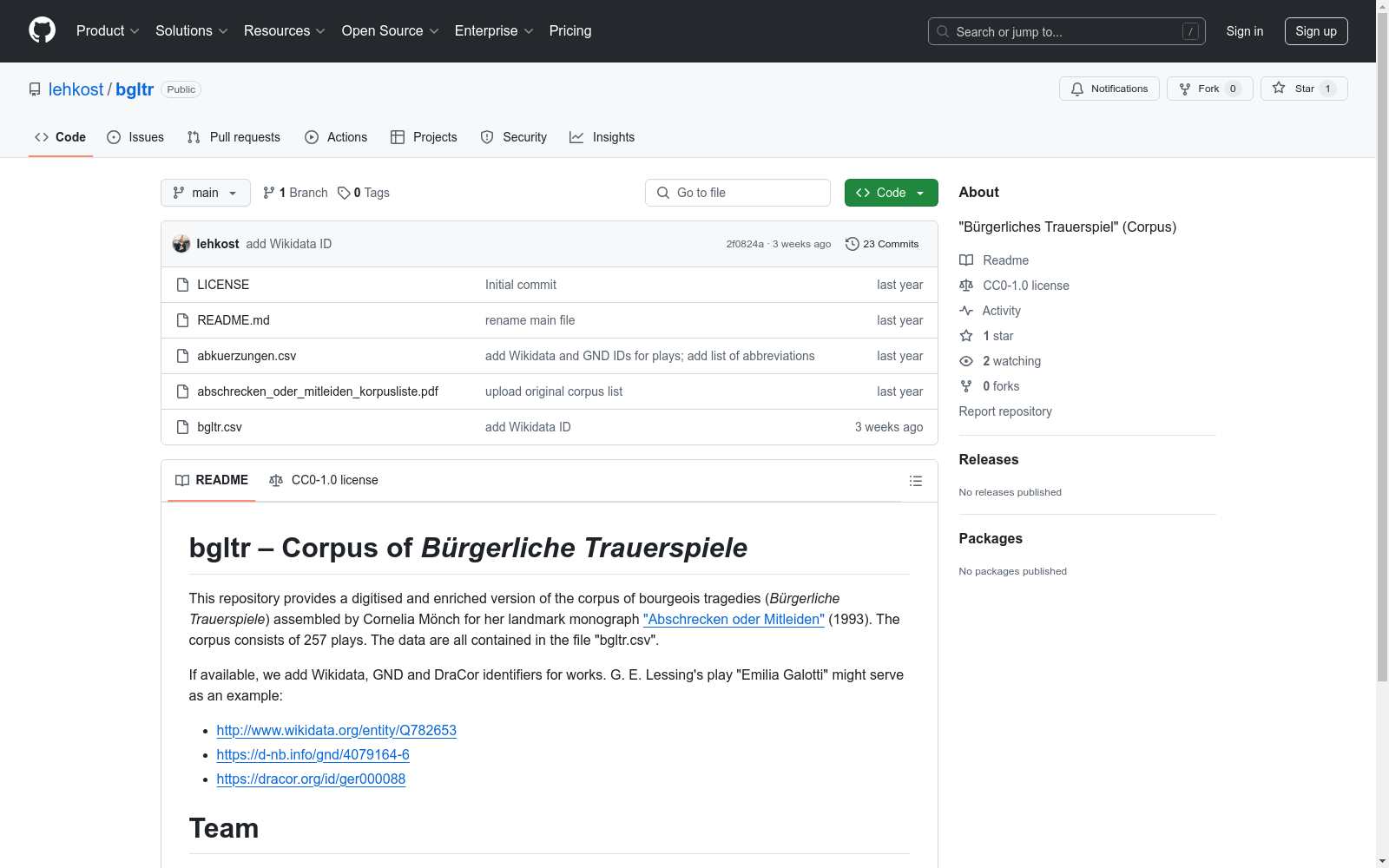Open the main branch selector
The width and height of the screenshot is (1389, 868).
206,193
